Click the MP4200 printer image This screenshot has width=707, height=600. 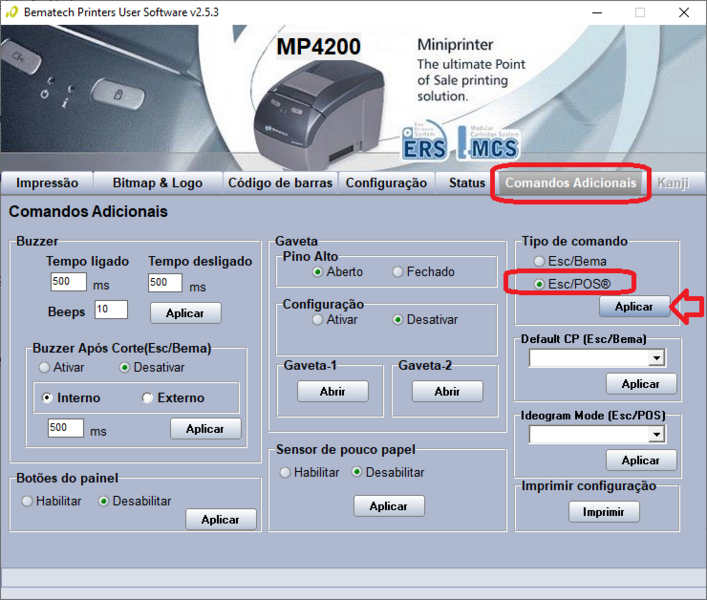coord(318,116)
